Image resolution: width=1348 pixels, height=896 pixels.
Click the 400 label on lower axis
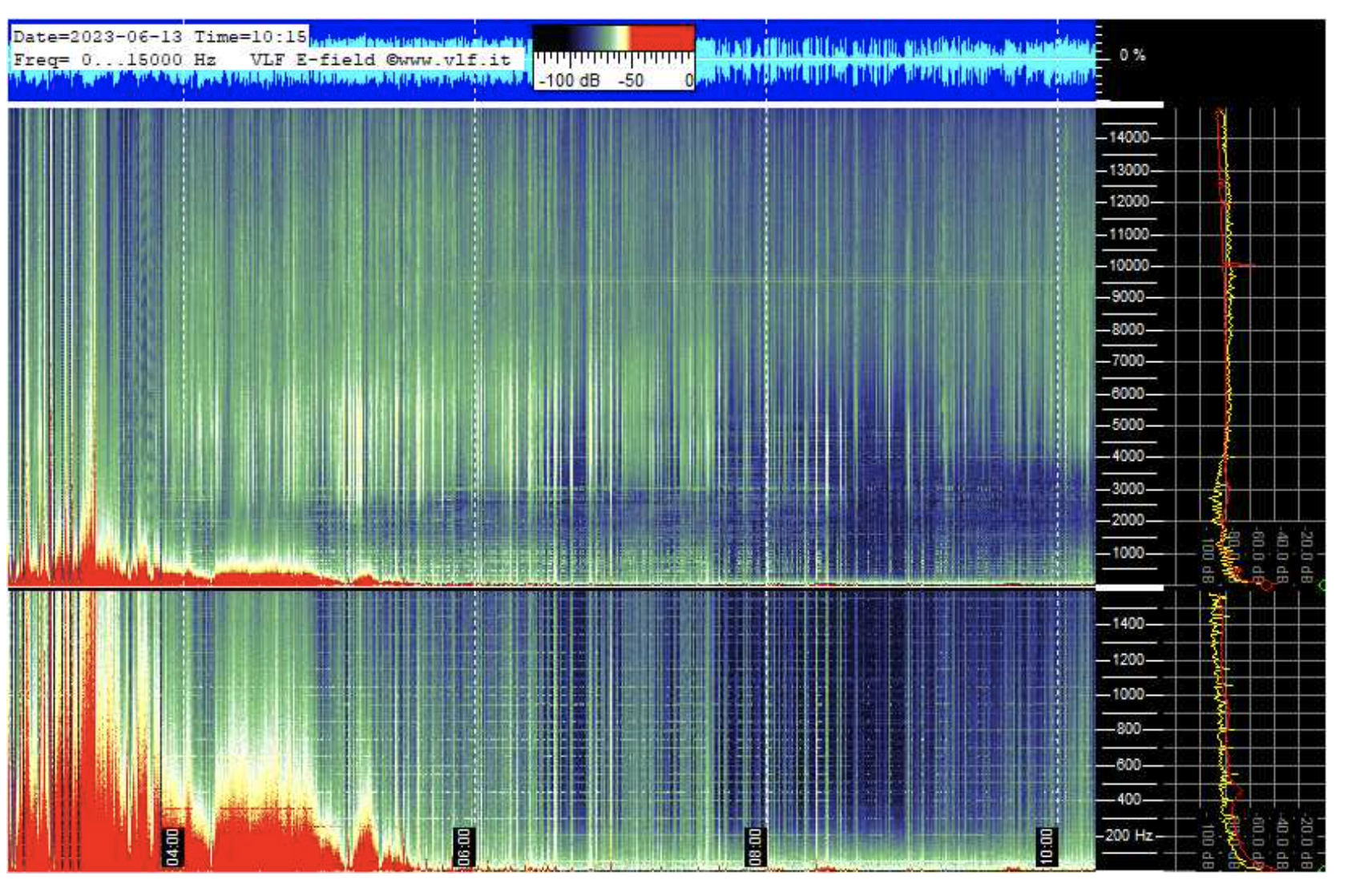(x=1128, y=799)
